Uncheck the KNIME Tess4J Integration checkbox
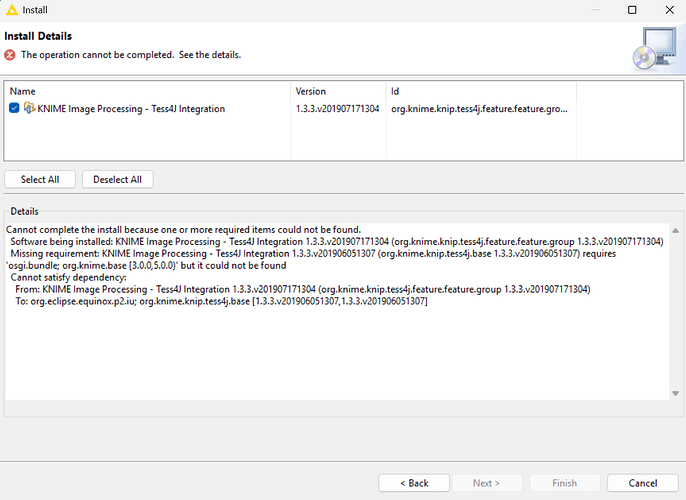 14,108
